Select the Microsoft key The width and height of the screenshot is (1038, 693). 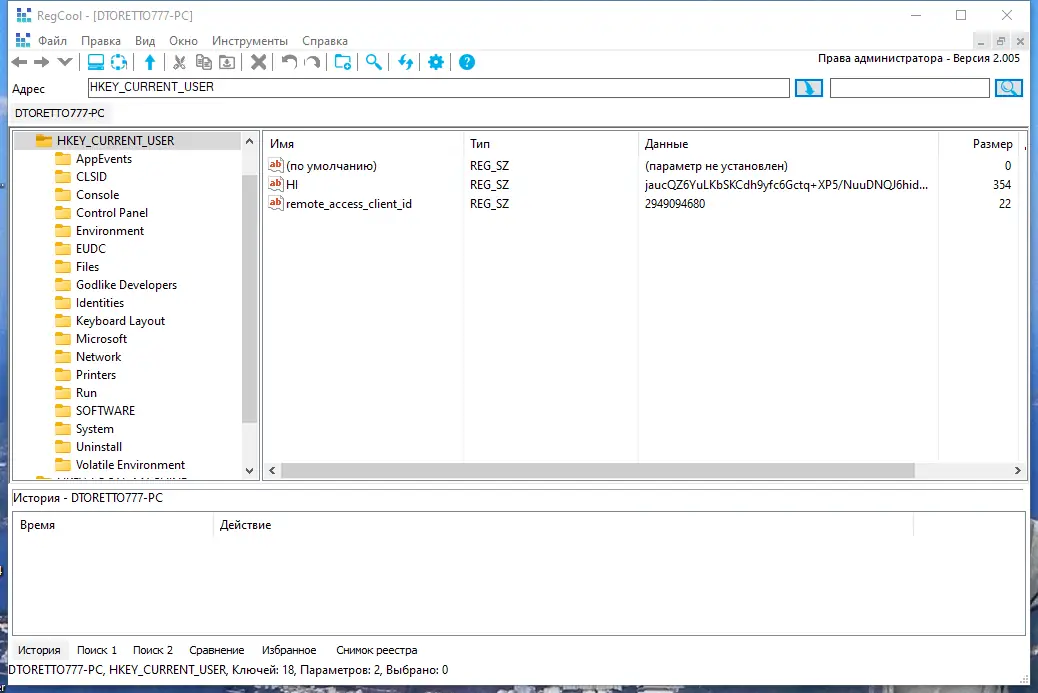pos(101,338)
